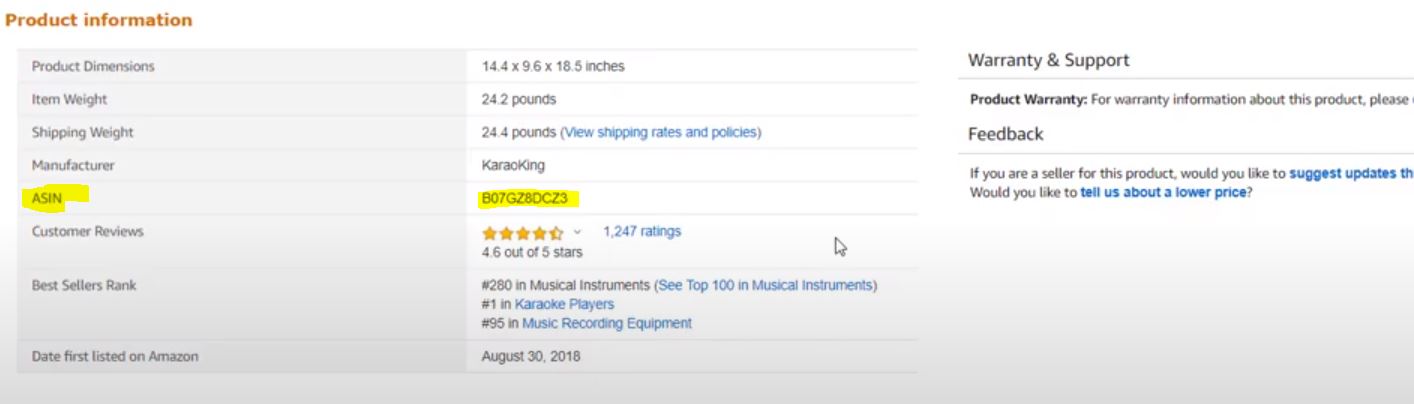Open the 4.6 star rating icon
The width and height of the screenshot is (1414, 404).
click(x=522, y=232)
